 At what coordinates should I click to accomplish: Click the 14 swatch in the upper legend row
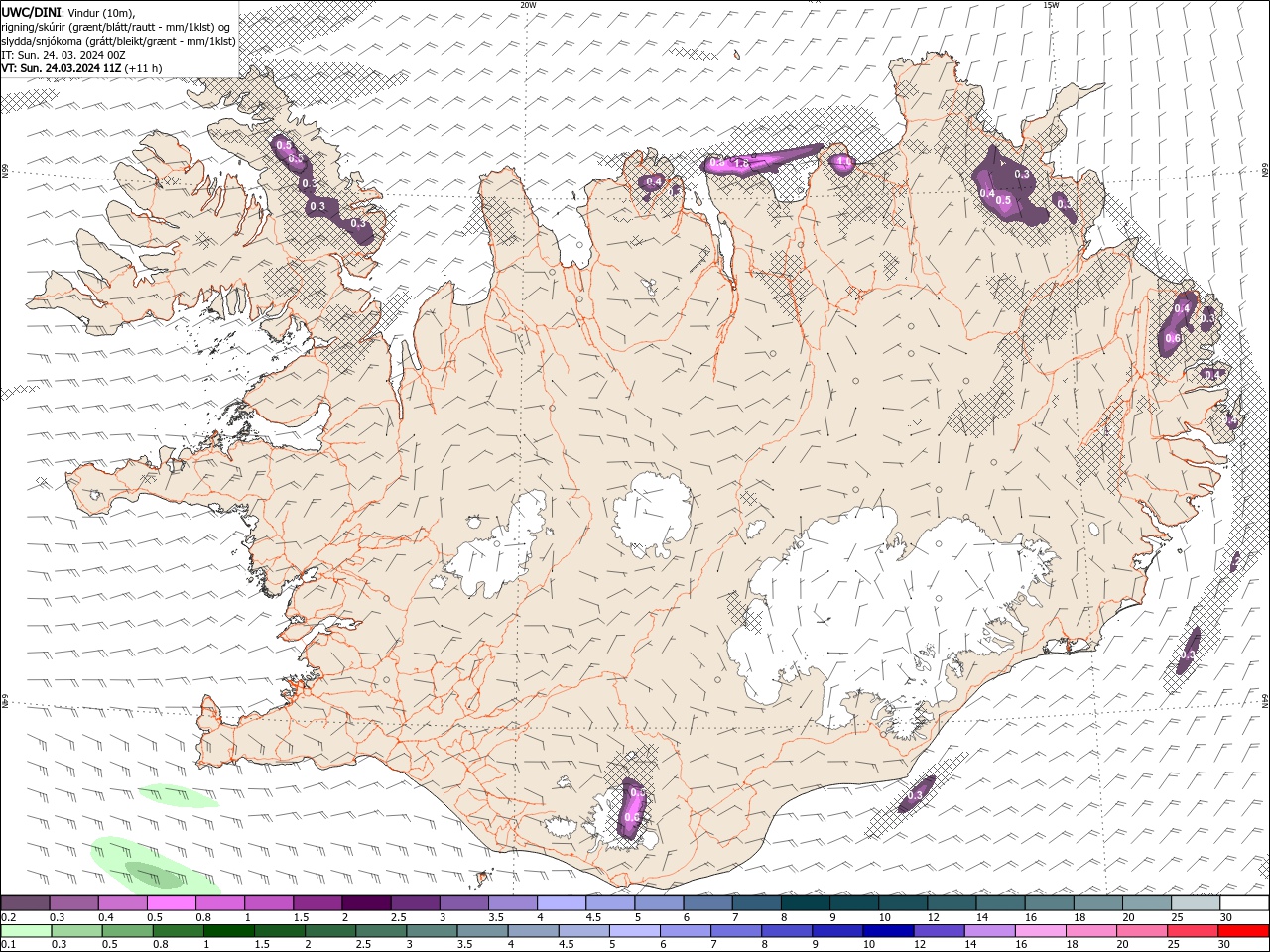1001,903
